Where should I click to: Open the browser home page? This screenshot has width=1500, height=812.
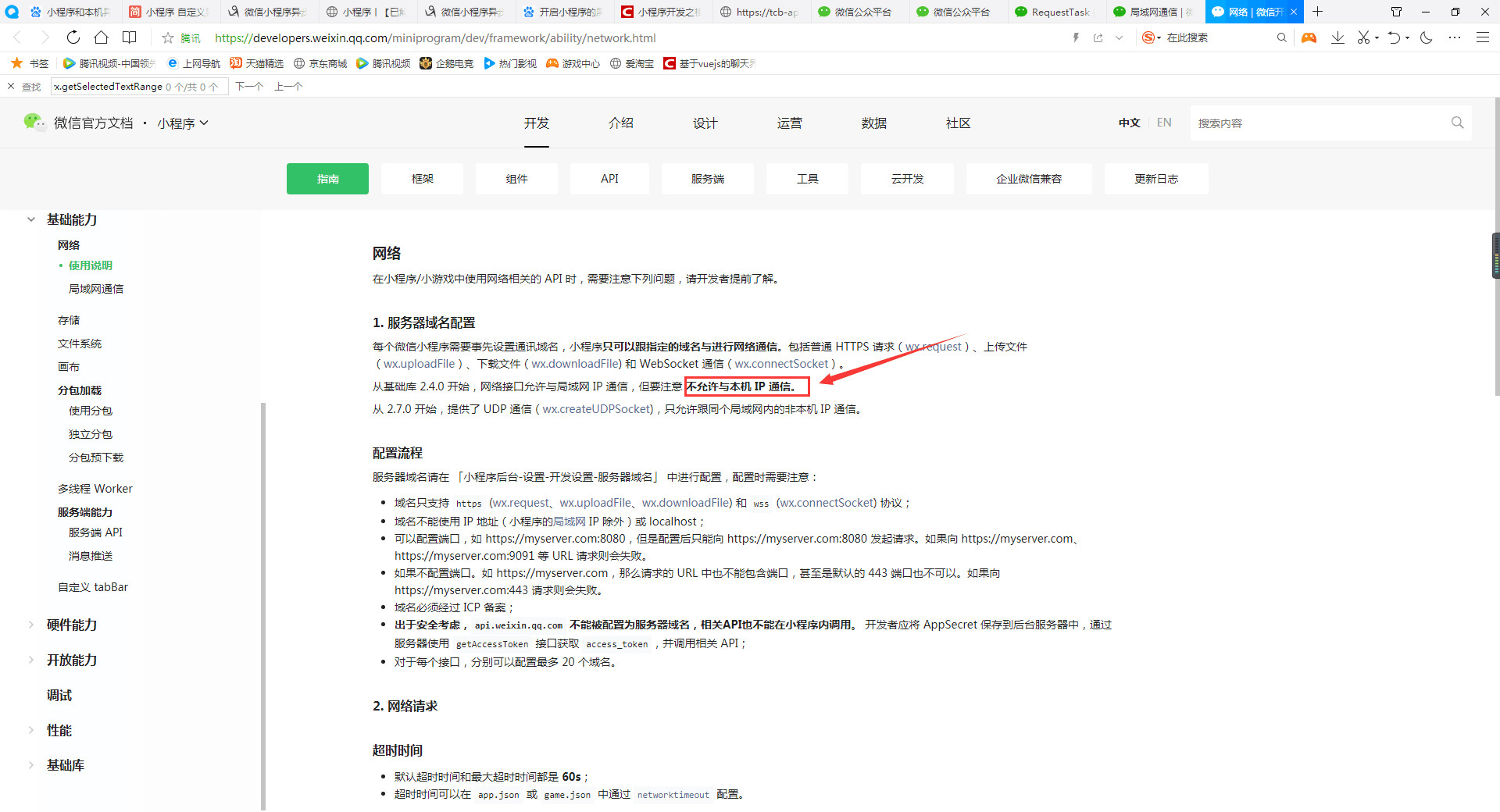101,37
